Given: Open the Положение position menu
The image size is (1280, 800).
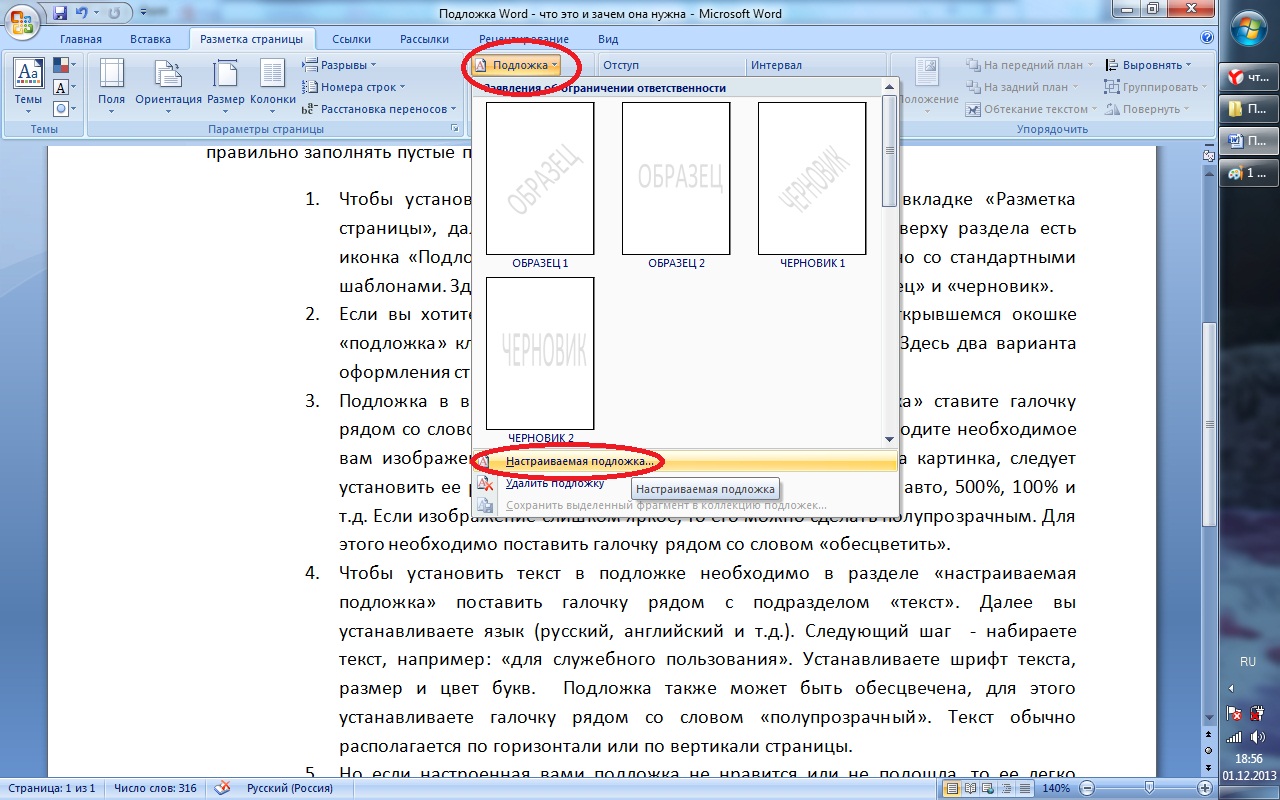Looking at the screenshot, I should coord(929,86).
